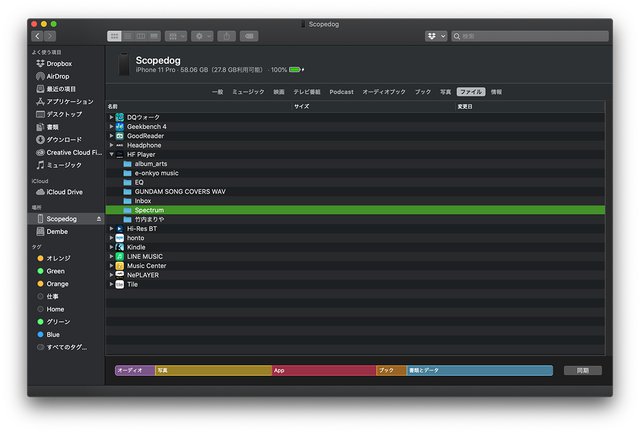Open AirDrop in the sidebar
The width and height of the screenshot is (640, 433).
click(x=58, y=76)
